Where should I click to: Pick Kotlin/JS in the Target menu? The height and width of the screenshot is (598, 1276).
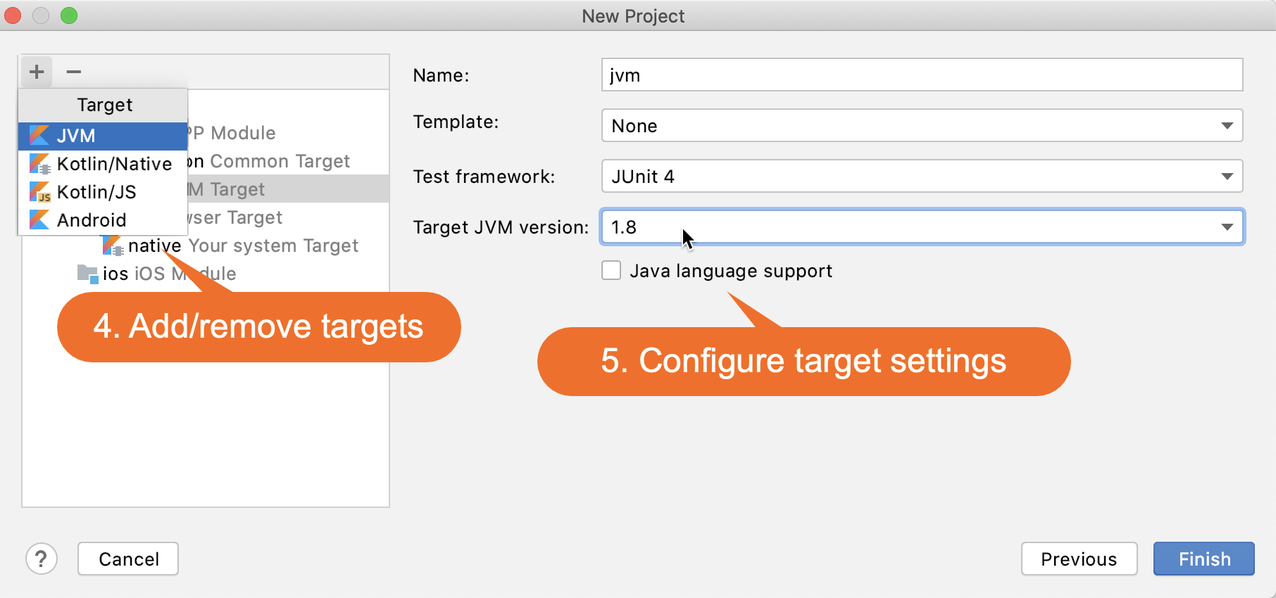point(97,192)
